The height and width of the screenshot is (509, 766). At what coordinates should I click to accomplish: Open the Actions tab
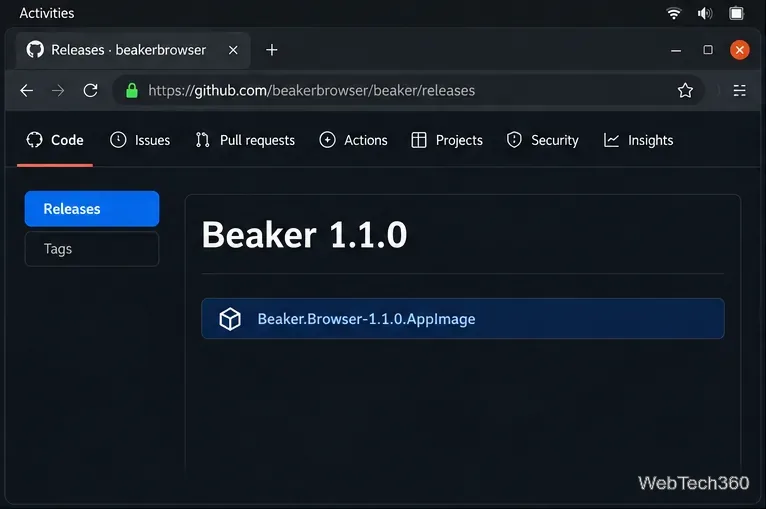click(x=353, y=141)
